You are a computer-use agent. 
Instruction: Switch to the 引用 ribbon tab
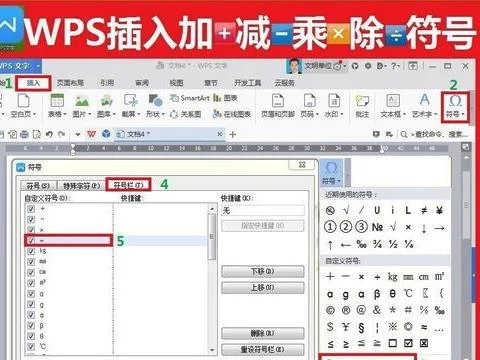(107, 83)
